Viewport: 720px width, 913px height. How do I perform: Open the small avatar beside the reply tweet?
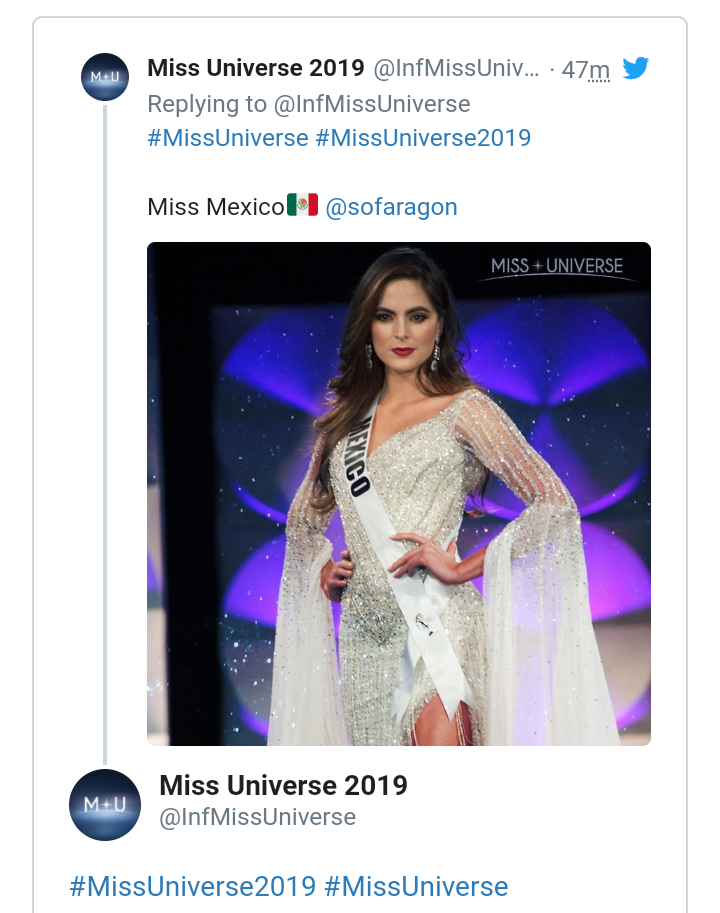(x=105, y=77)
